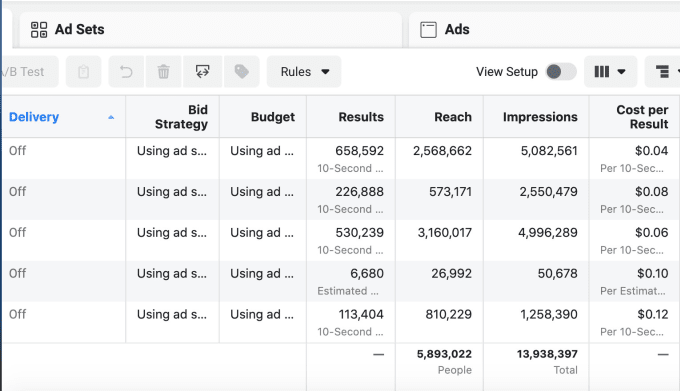Select the Results value 530,239
This screenshot has width=680, height=391.
pos(360,233)
